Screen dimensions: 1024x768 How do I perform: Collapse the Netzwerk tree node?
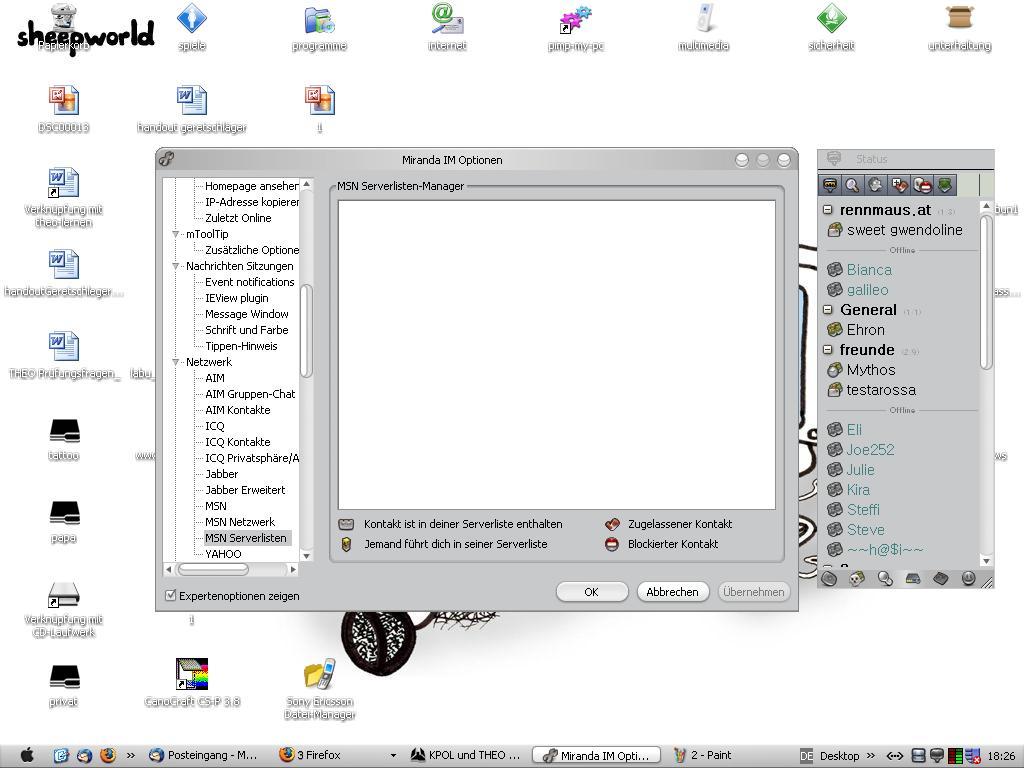pos(176,362)
